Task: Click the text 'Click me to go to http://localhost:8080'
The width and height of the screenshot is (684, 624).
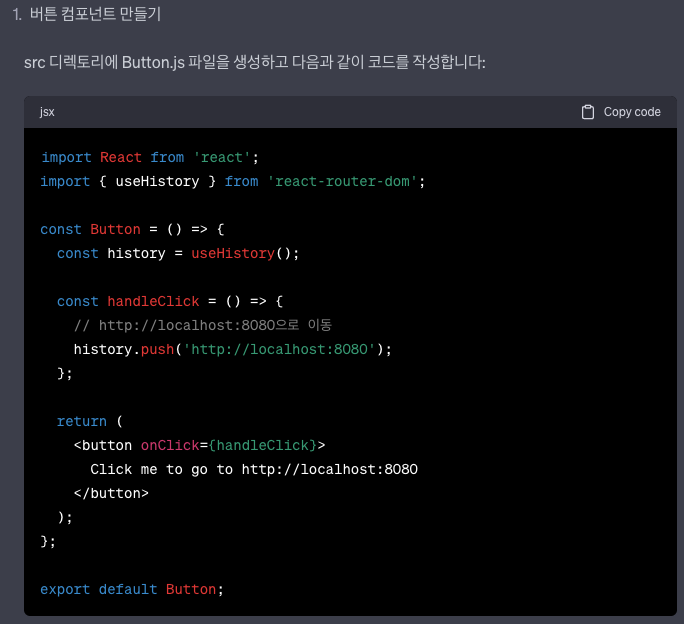Action: 254,469
